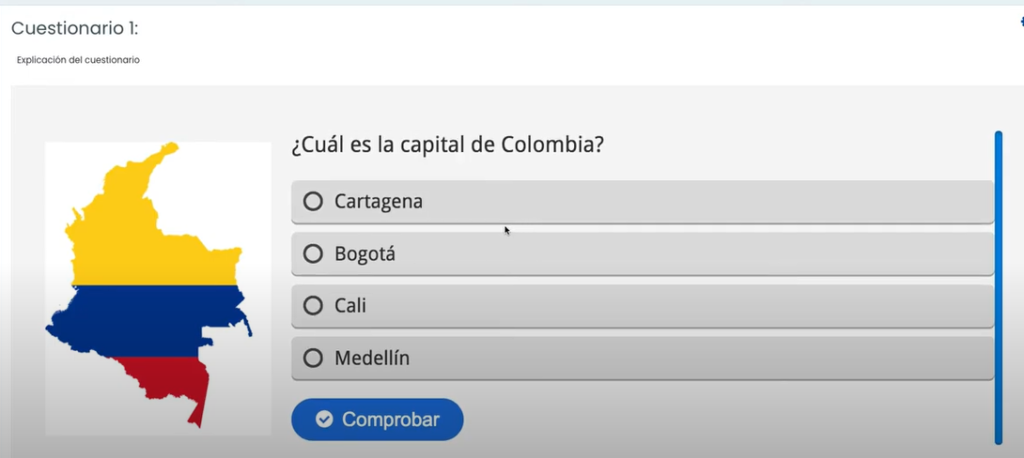The width and height of the screenshot is (1024, 458).
Task: Click the empty right side of Cali answer bar
Action: [800, 306]
